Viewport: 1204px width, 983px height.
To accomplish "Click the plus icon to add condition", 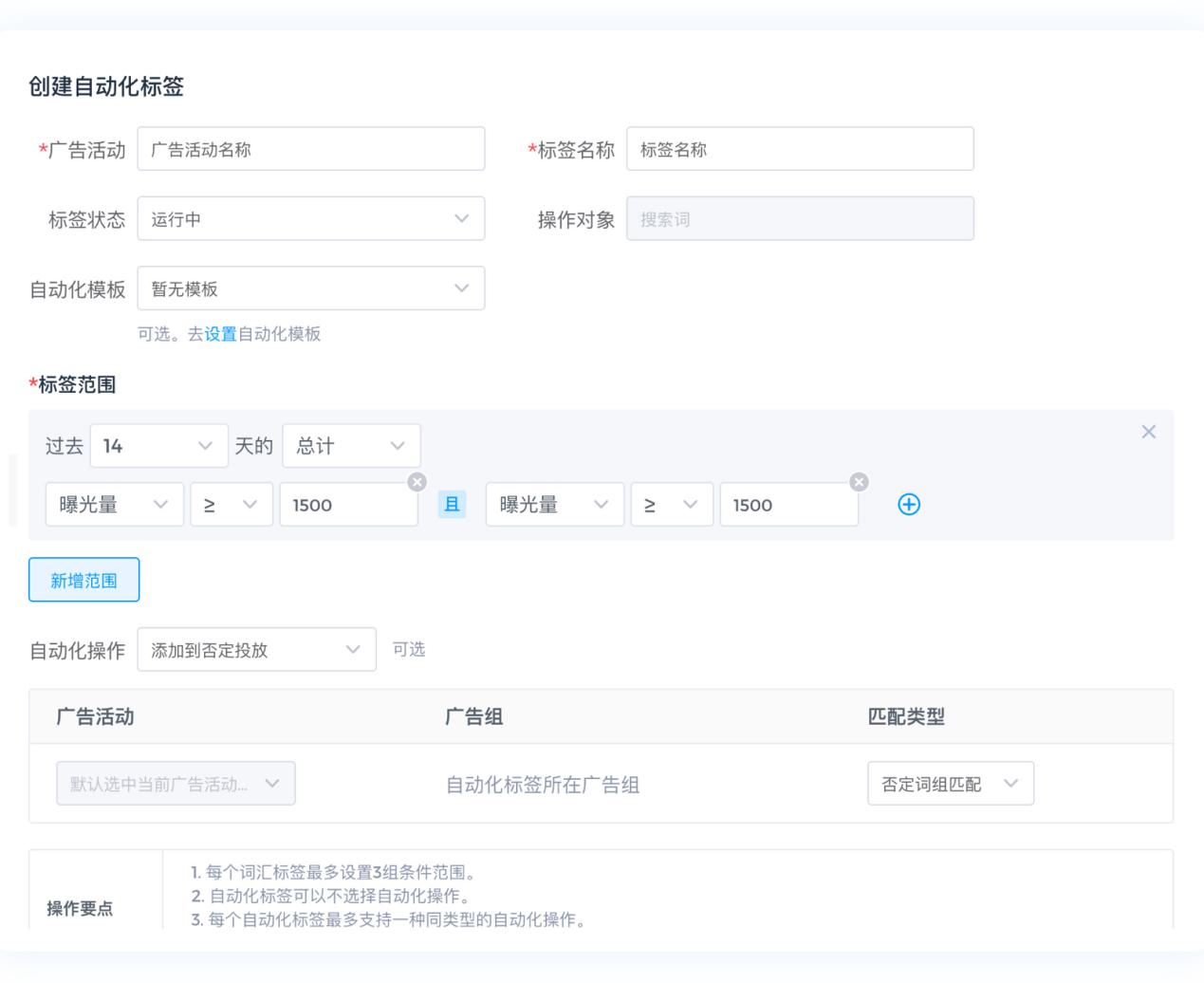I will 908,505.
